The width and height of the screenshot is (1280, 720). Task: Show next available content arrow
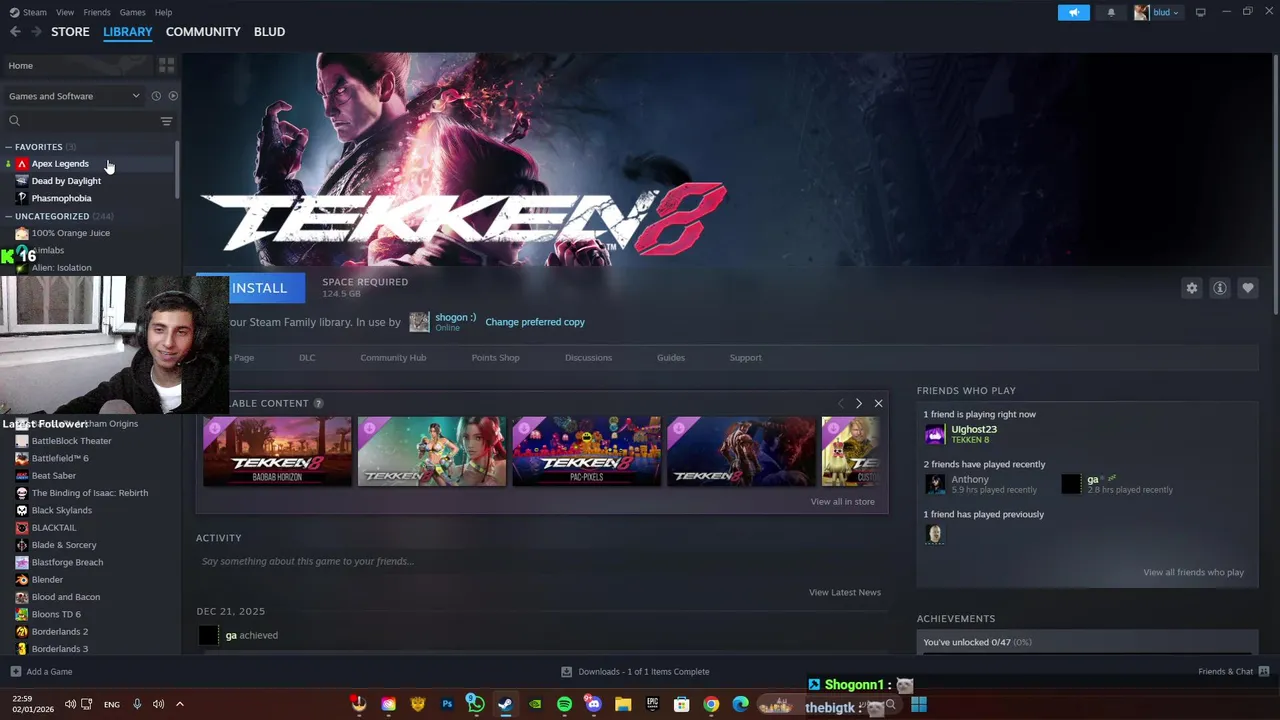tap(858, 403)
